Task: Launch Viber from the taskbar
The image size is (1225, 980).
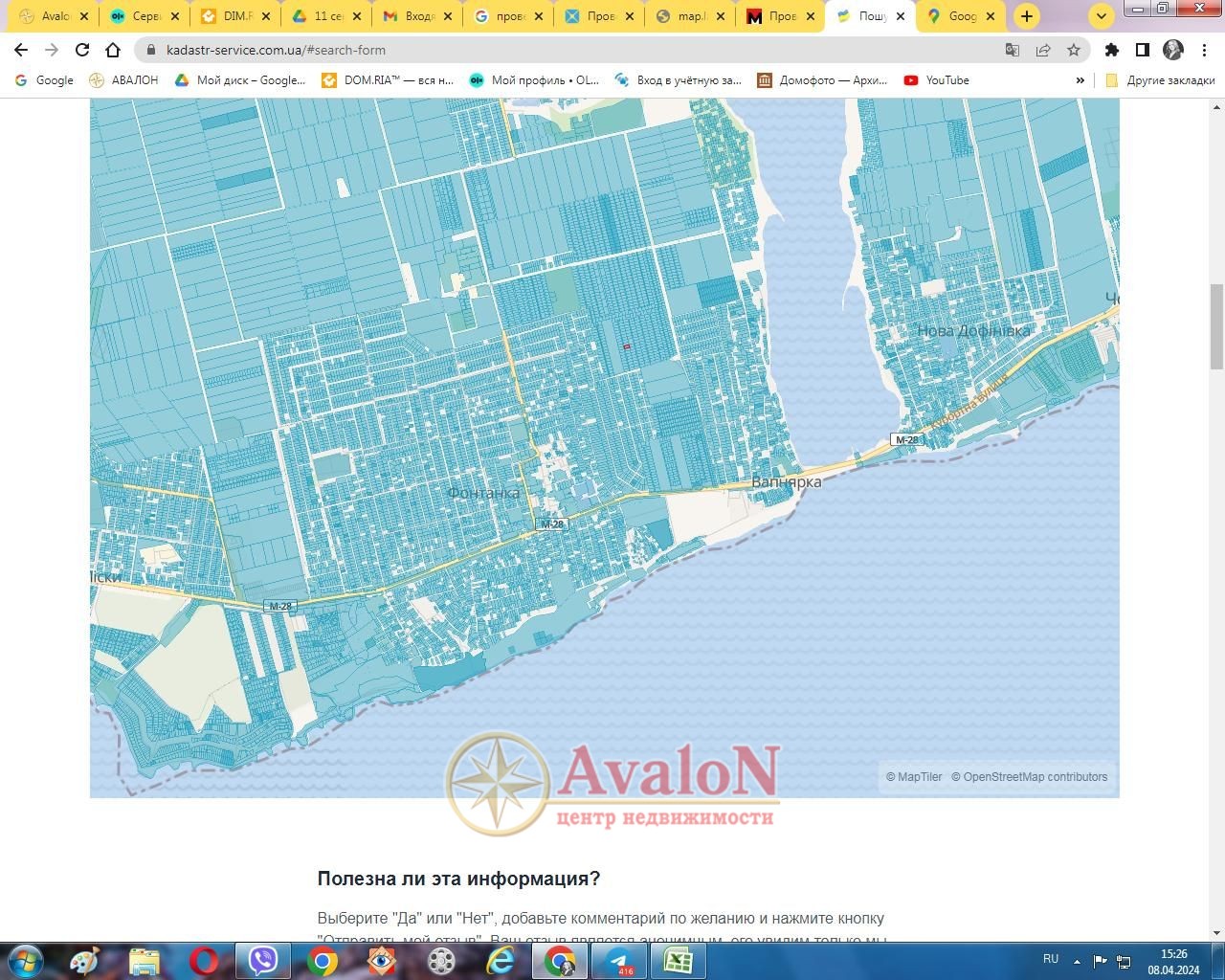Action: [x=262, y=960]
